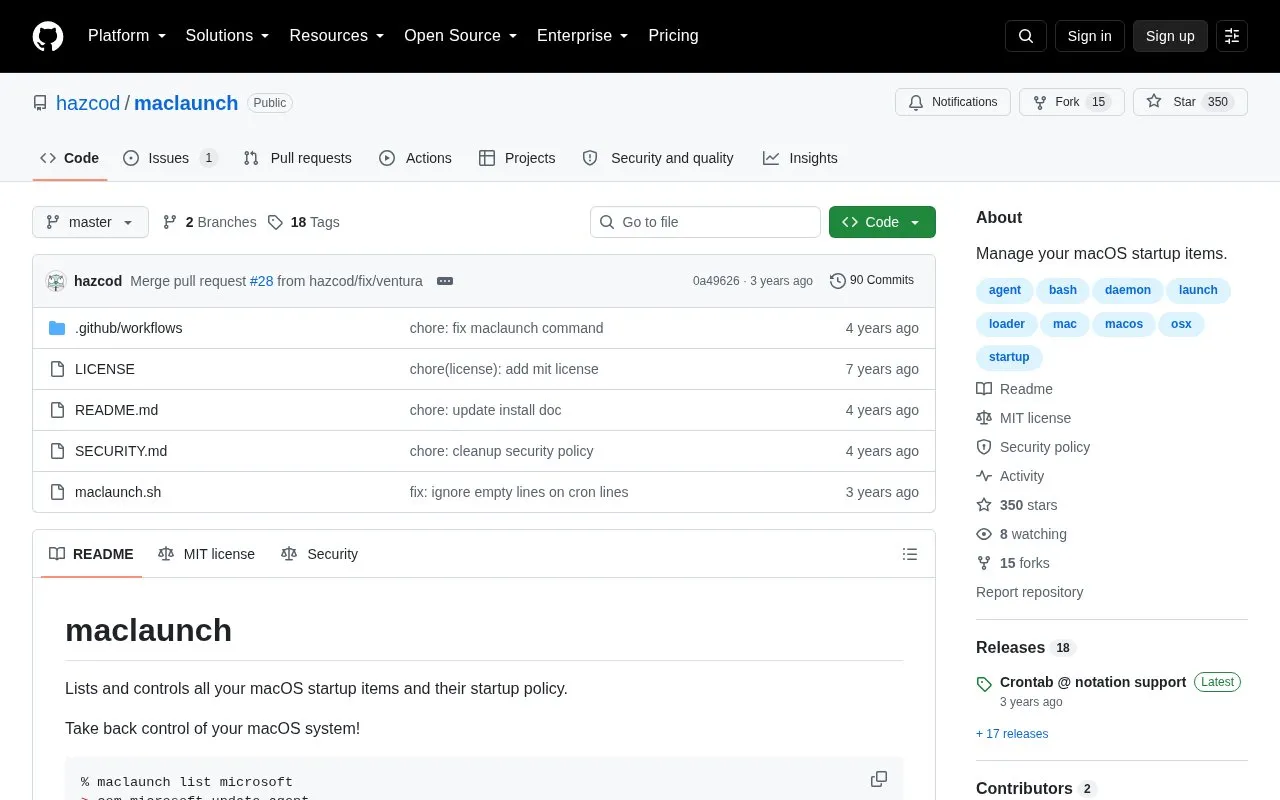Expand the Open Source dropdown
This screenshot has width=1280, height=800.
[x=461, y=36]
